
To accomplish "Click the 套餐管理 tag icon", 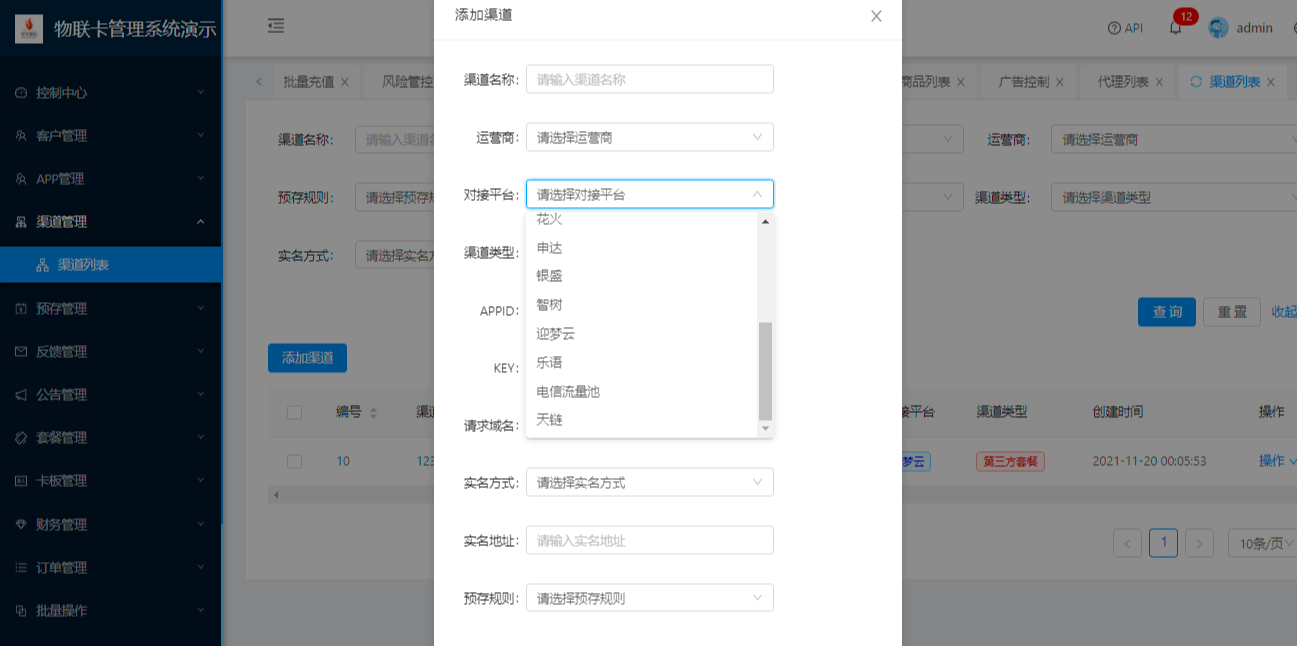I will (21, 438).
